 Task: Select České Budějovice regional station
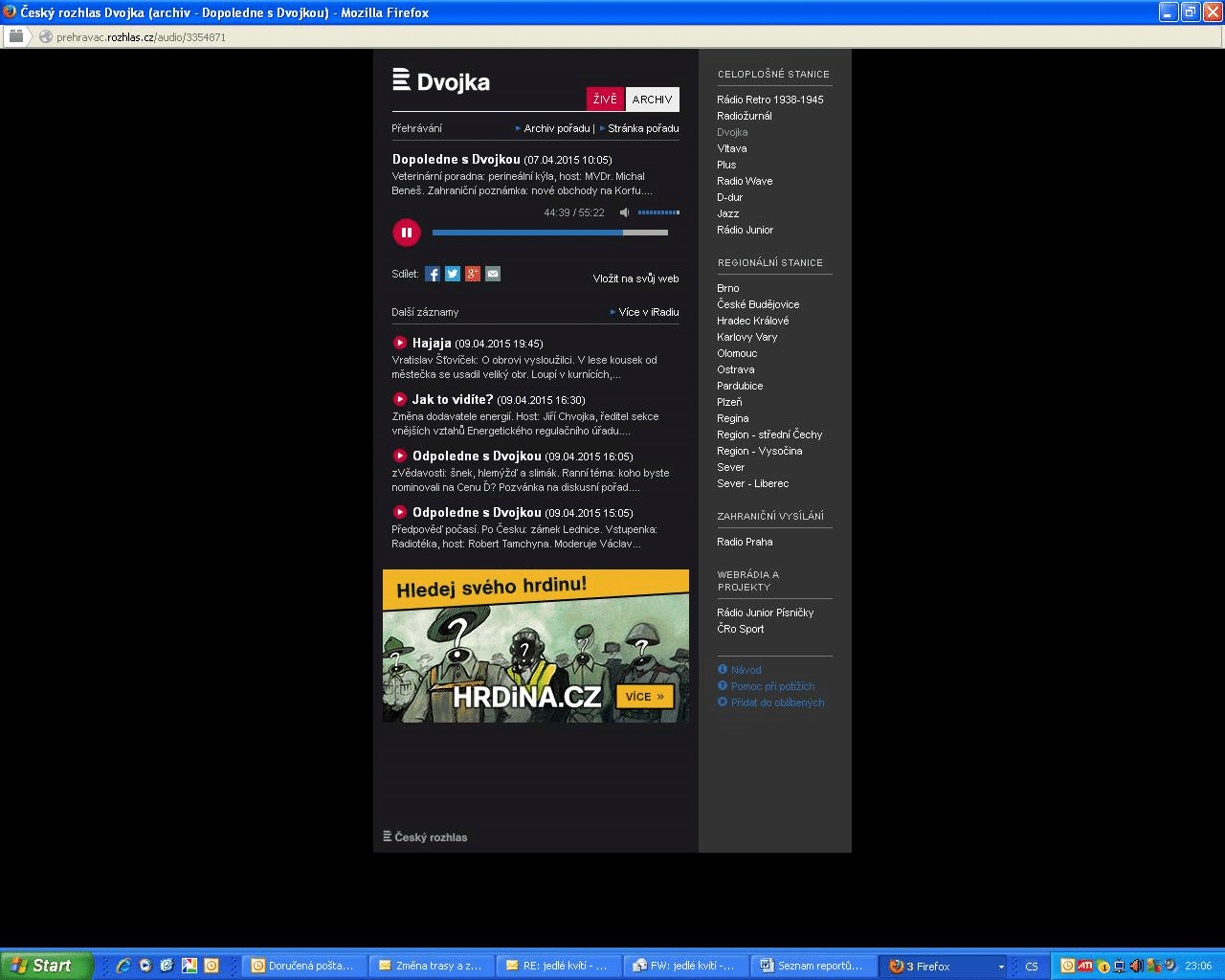[758, 304]
